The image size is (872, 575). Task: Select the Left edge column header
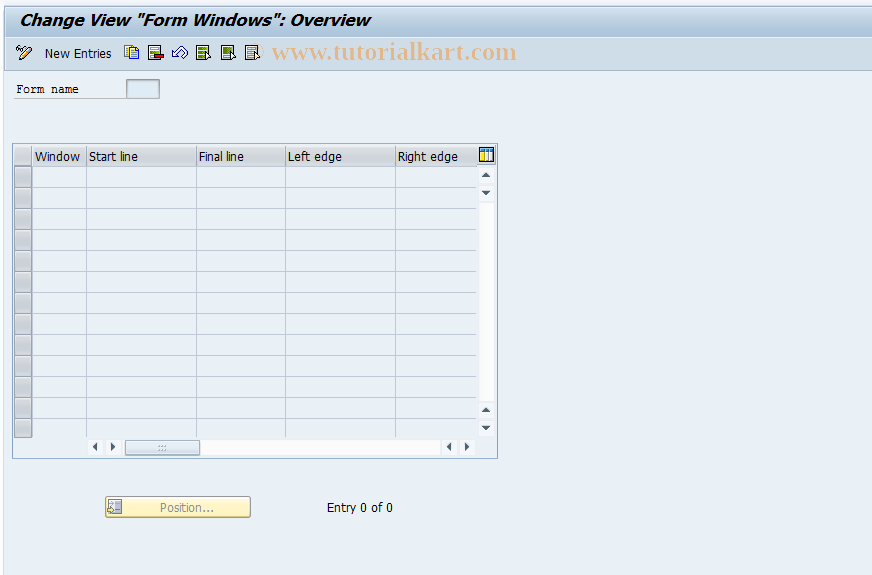click(x=340, y=156)
